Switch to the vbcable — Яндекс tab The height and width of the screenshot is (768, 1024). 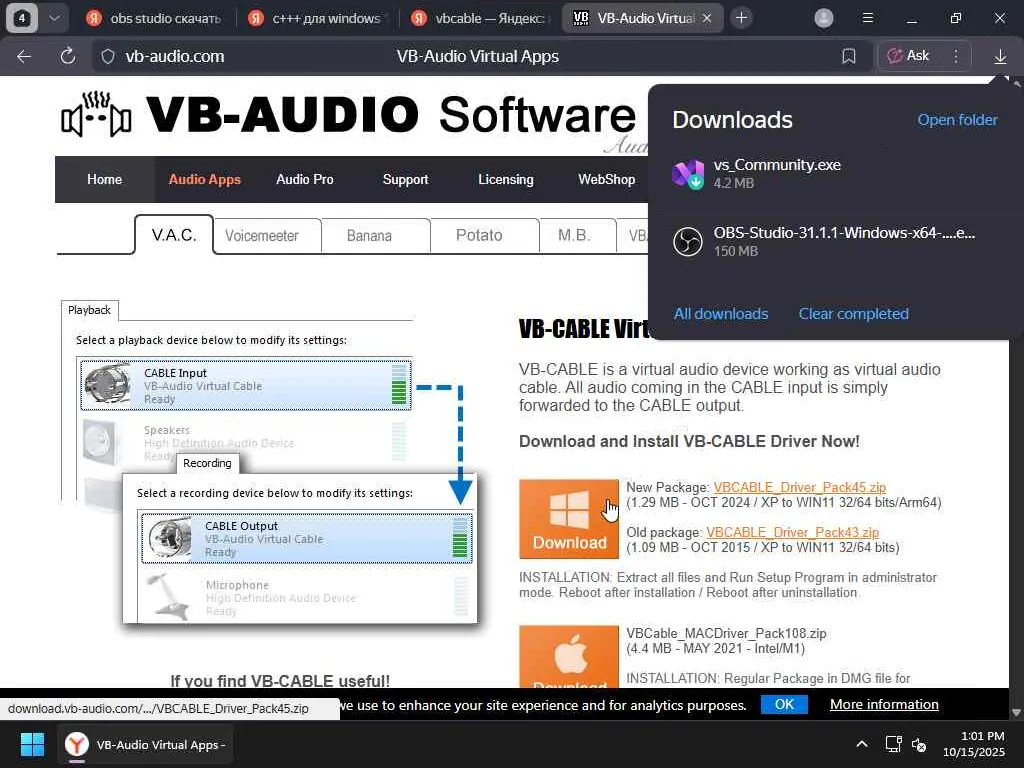(482, 18)
